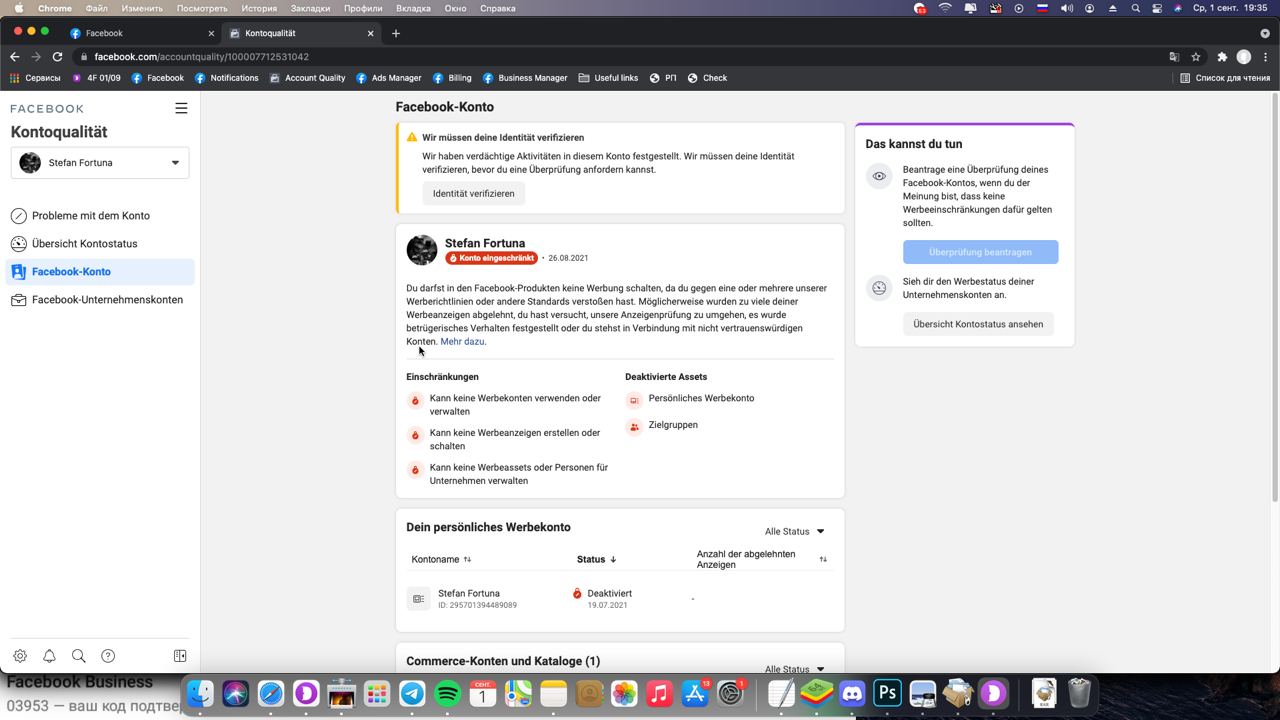Open Chrome extensions puzzle icon
1280x720 pixels.
click(1221, 57)
